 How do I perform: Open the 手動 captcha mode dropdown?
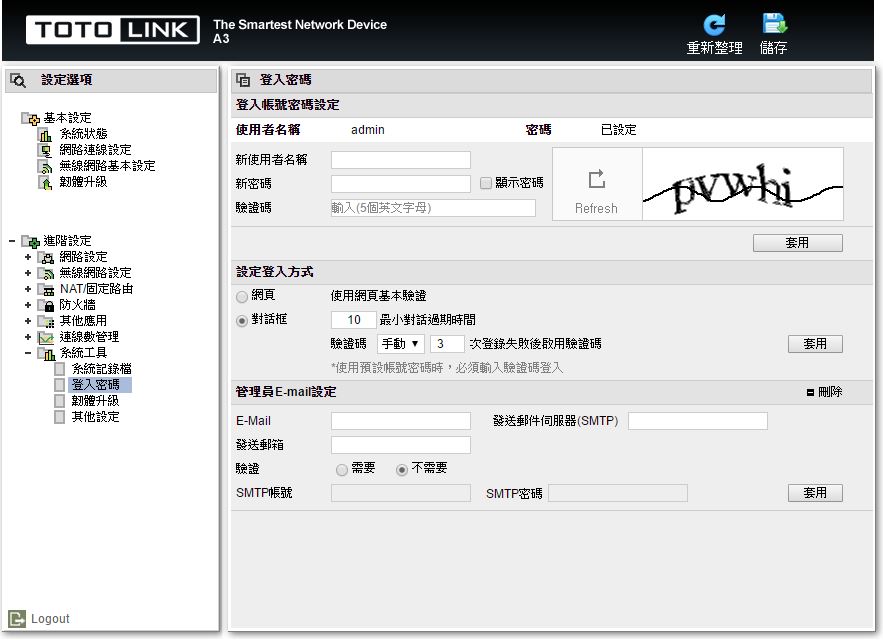click(x=400, y=344)
